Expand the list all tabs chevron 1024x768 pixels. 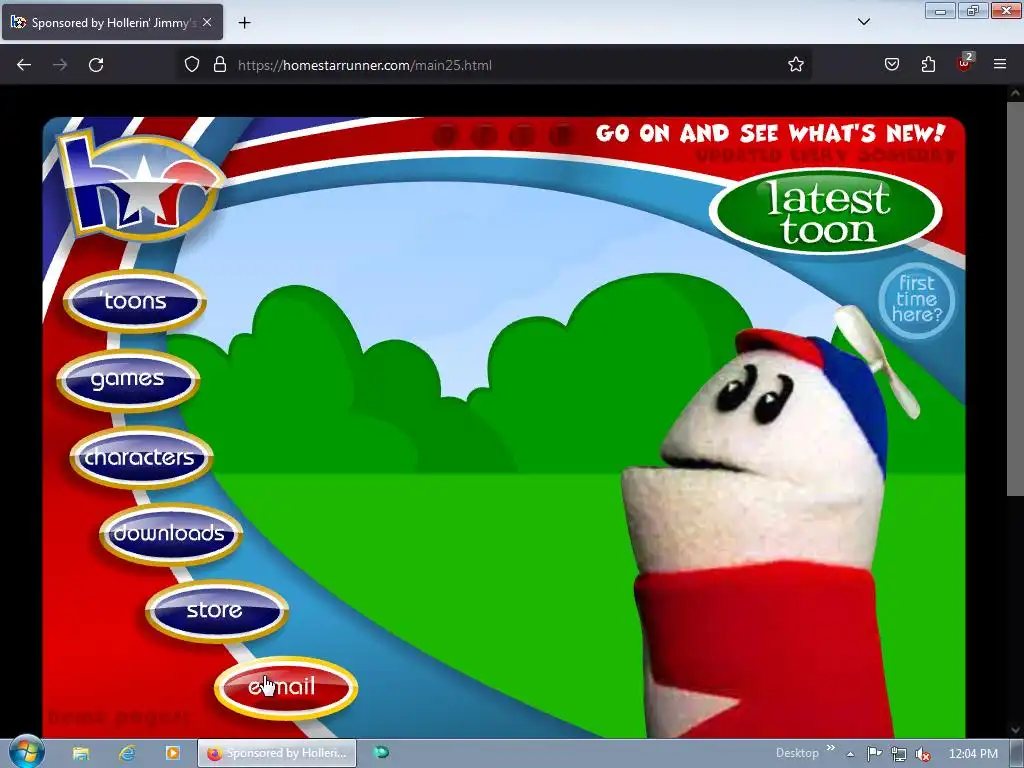click(864, 22)
